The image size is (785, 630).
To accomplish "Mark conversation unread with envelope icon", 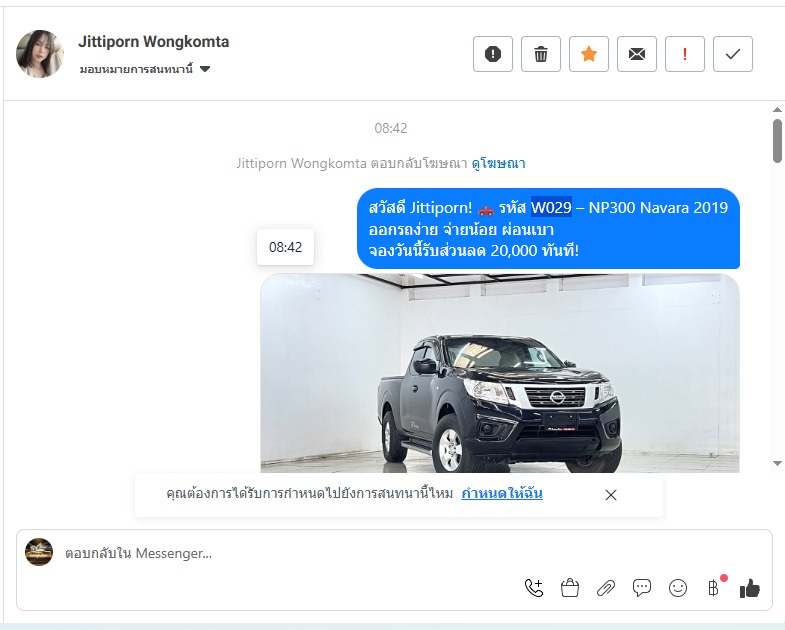I will (x=637, y=54).
